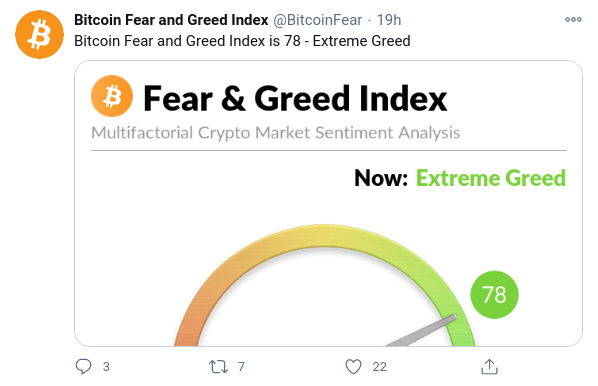Image resolution: width=598 pixels, height=386 pixels.
Task: Click the gauge needle pointer
Action: click(x=423, y=330)
